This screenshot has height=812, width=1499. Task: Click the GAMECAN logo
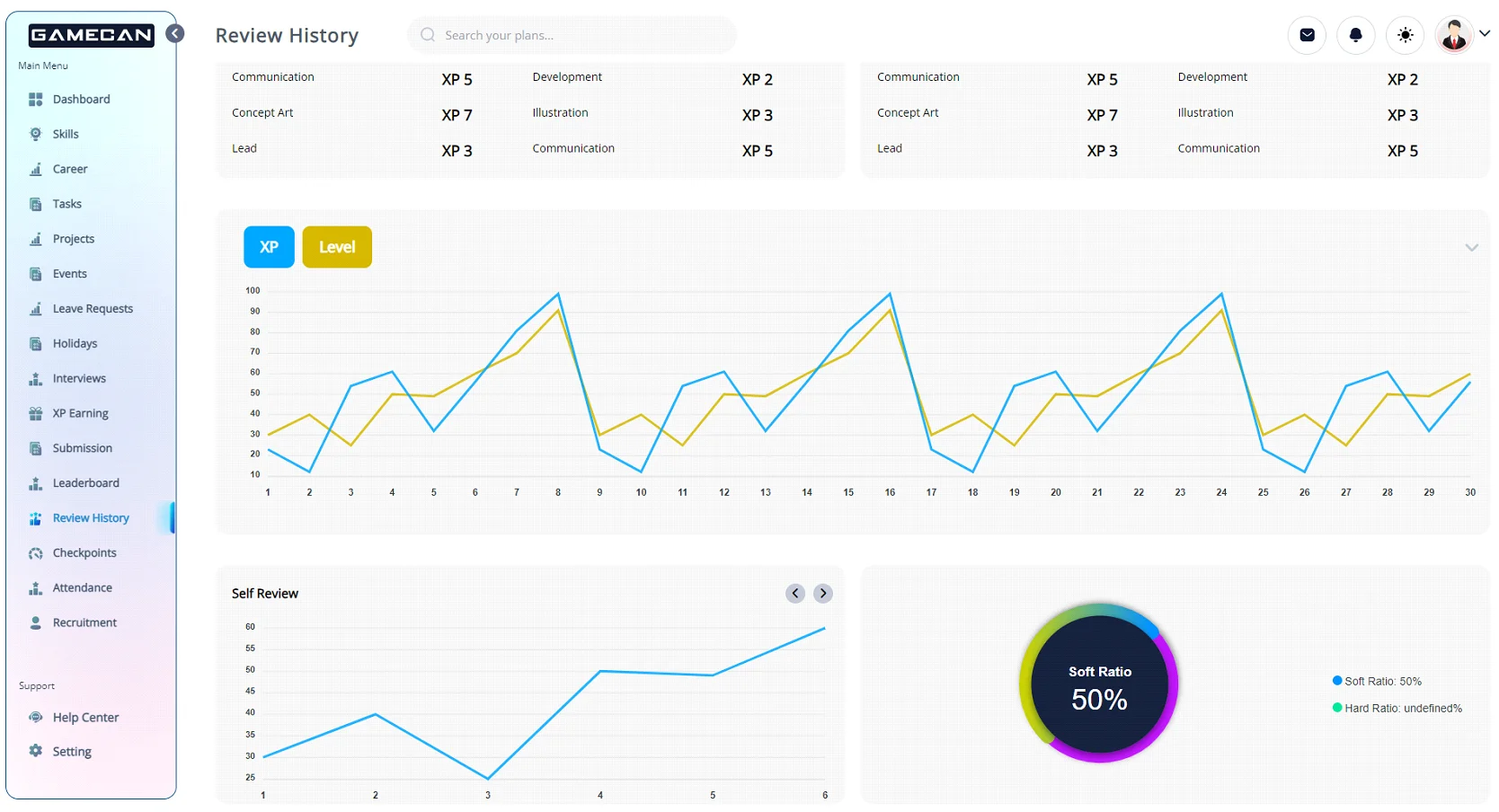tap(91, 35)
